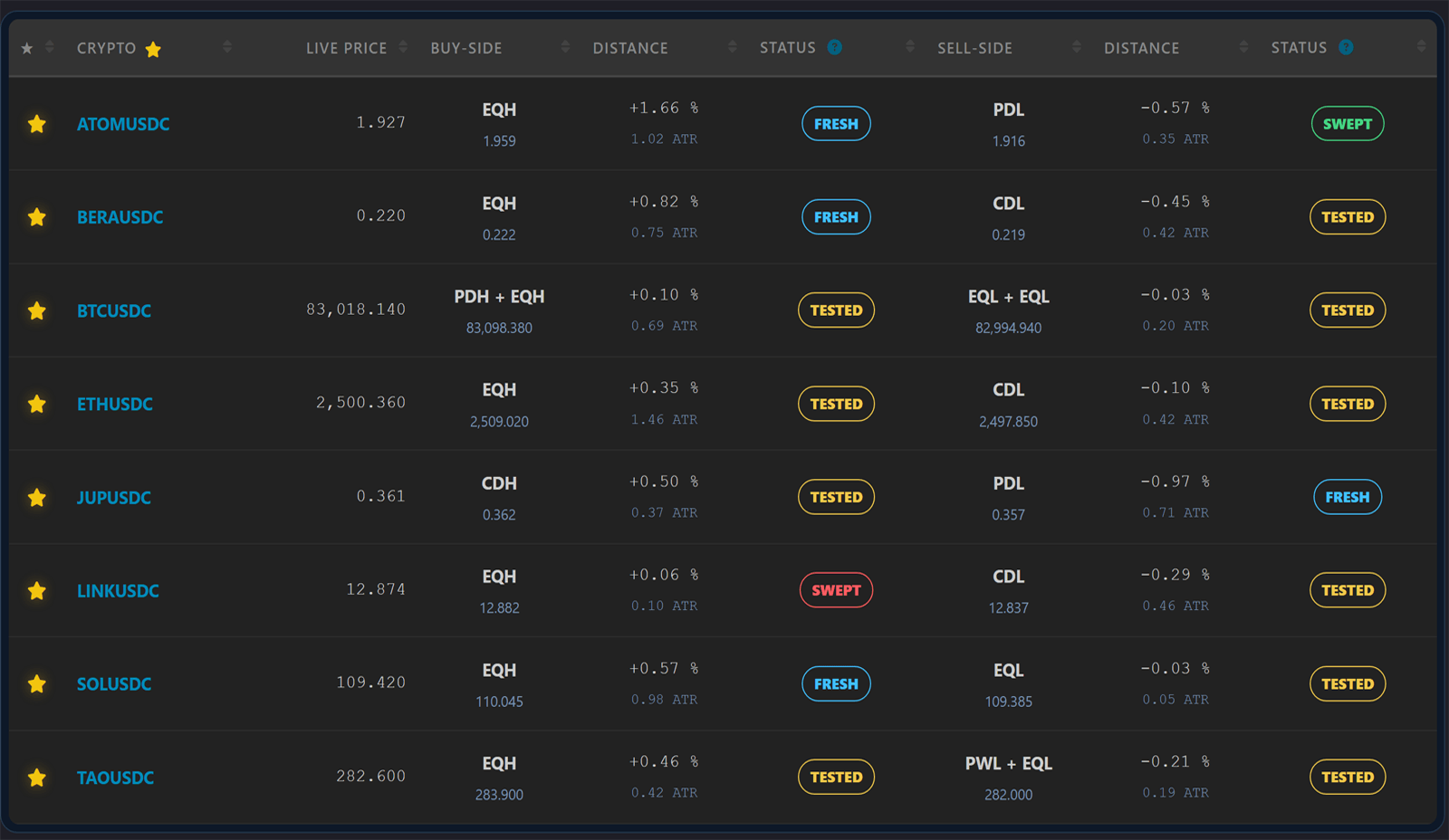Sort by the Crypto column header
This screenshot has height=840, width=1449.
(x=106, y=48)
